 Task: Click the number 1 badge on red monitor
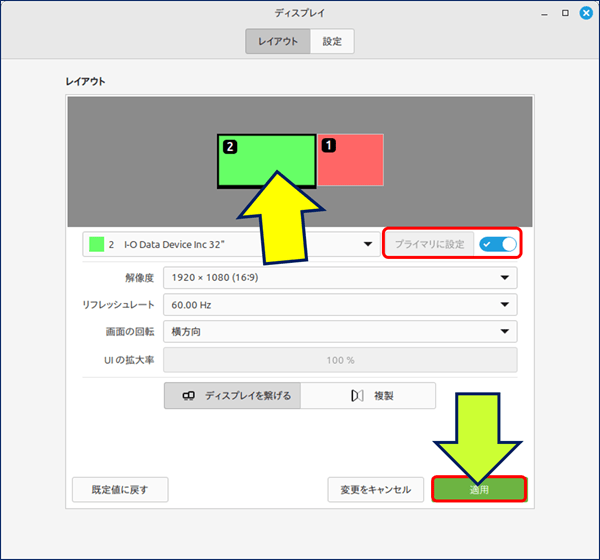[329, 145]
